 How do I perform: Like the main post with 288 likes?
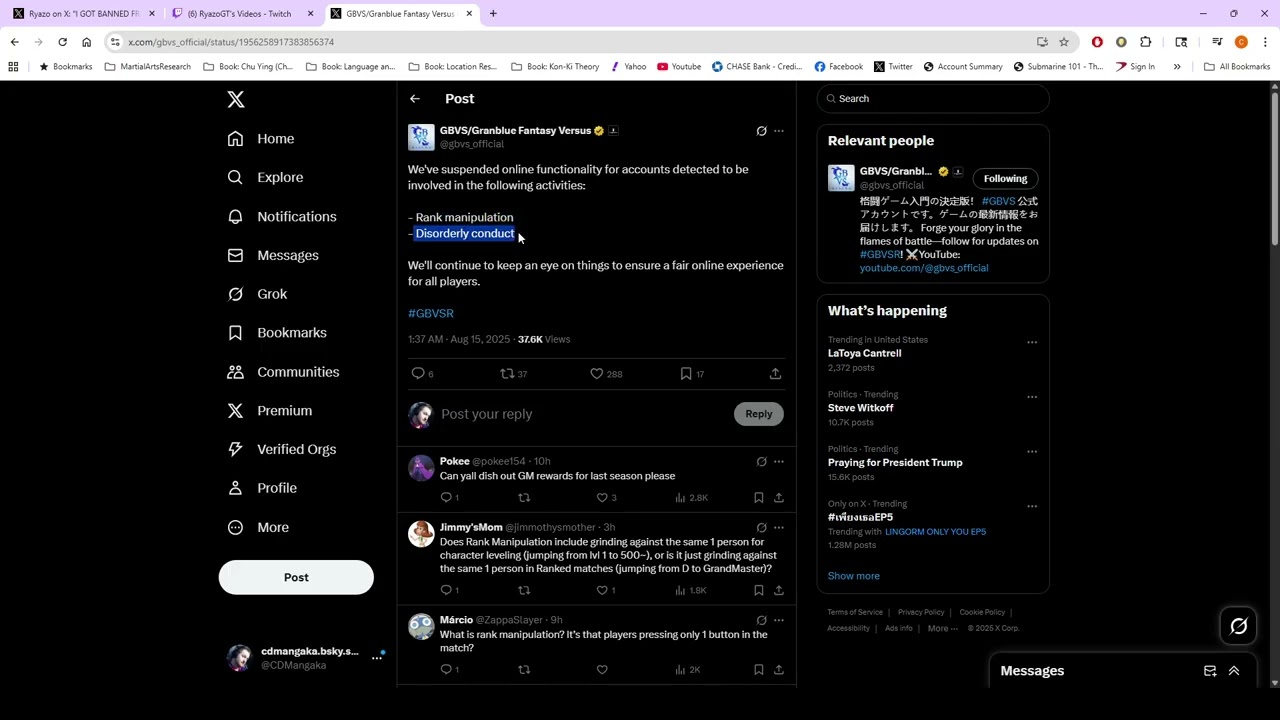point(596,373)
